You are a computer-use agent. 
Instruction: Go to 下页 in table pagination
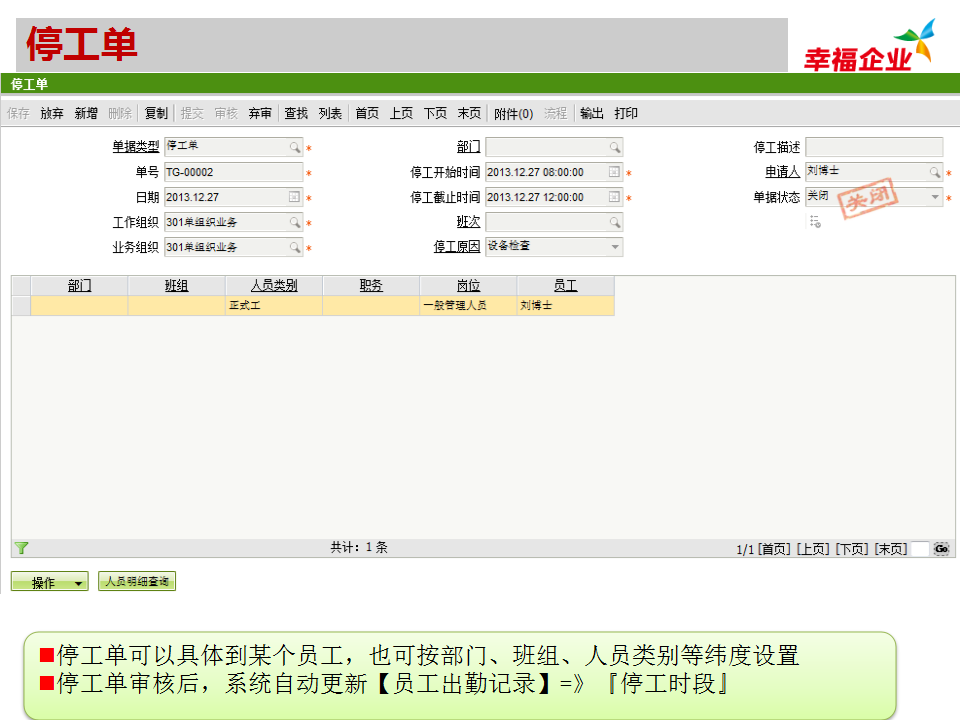pos(851,549)
